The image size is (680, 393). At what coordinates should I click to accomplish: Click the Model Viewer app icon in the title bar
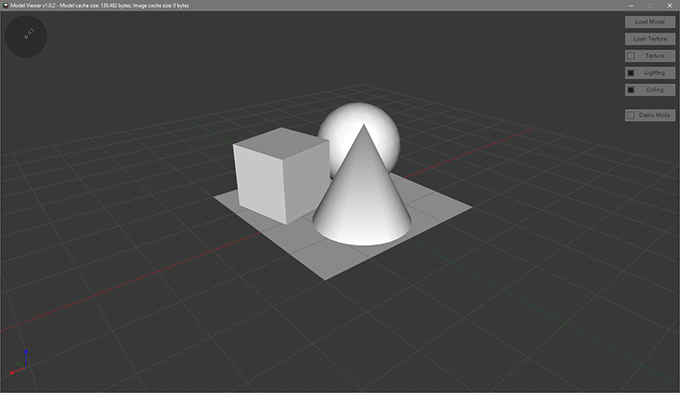click(x=6, y=5)
